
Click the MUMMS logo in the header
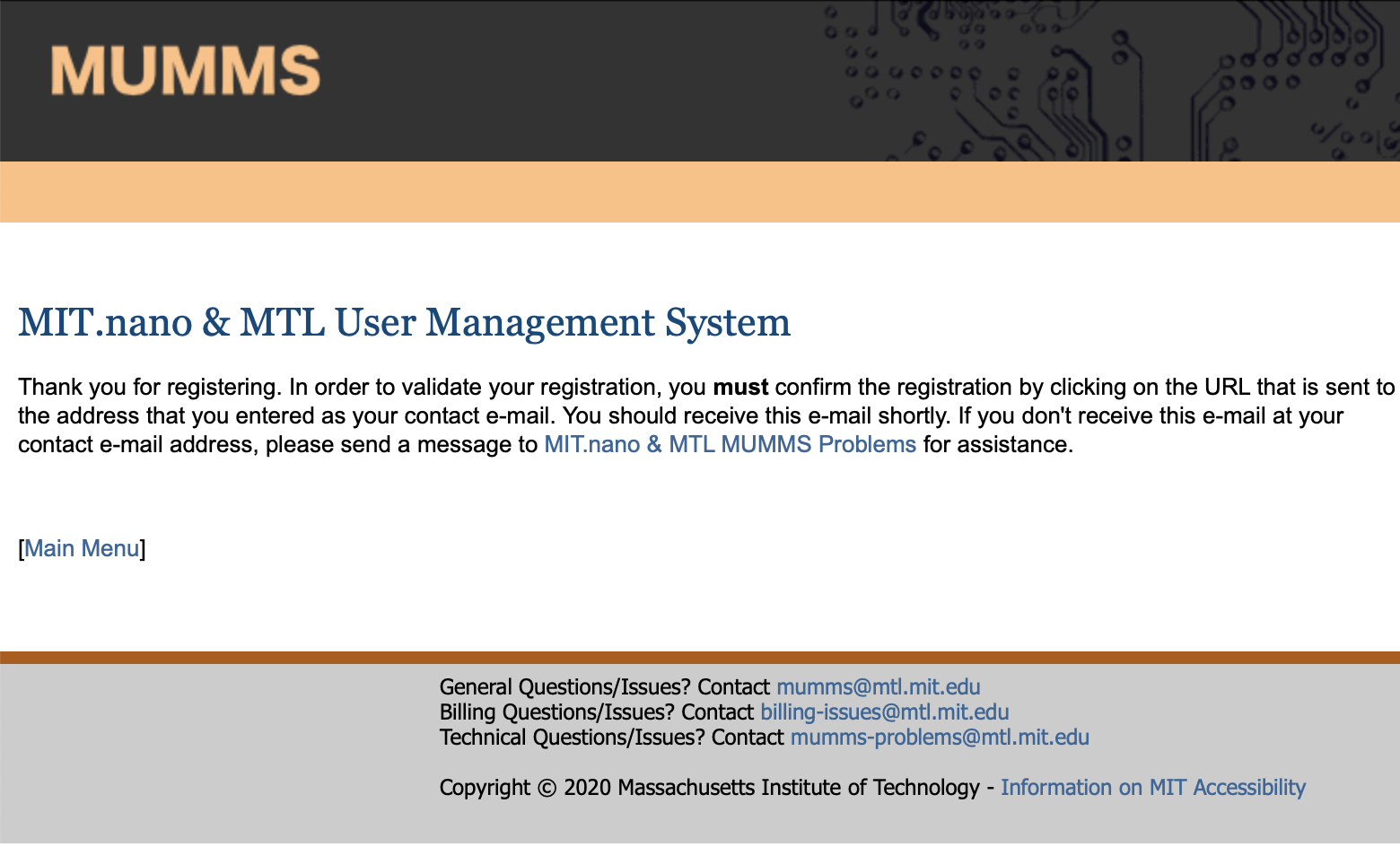click(x=186, y=71)
